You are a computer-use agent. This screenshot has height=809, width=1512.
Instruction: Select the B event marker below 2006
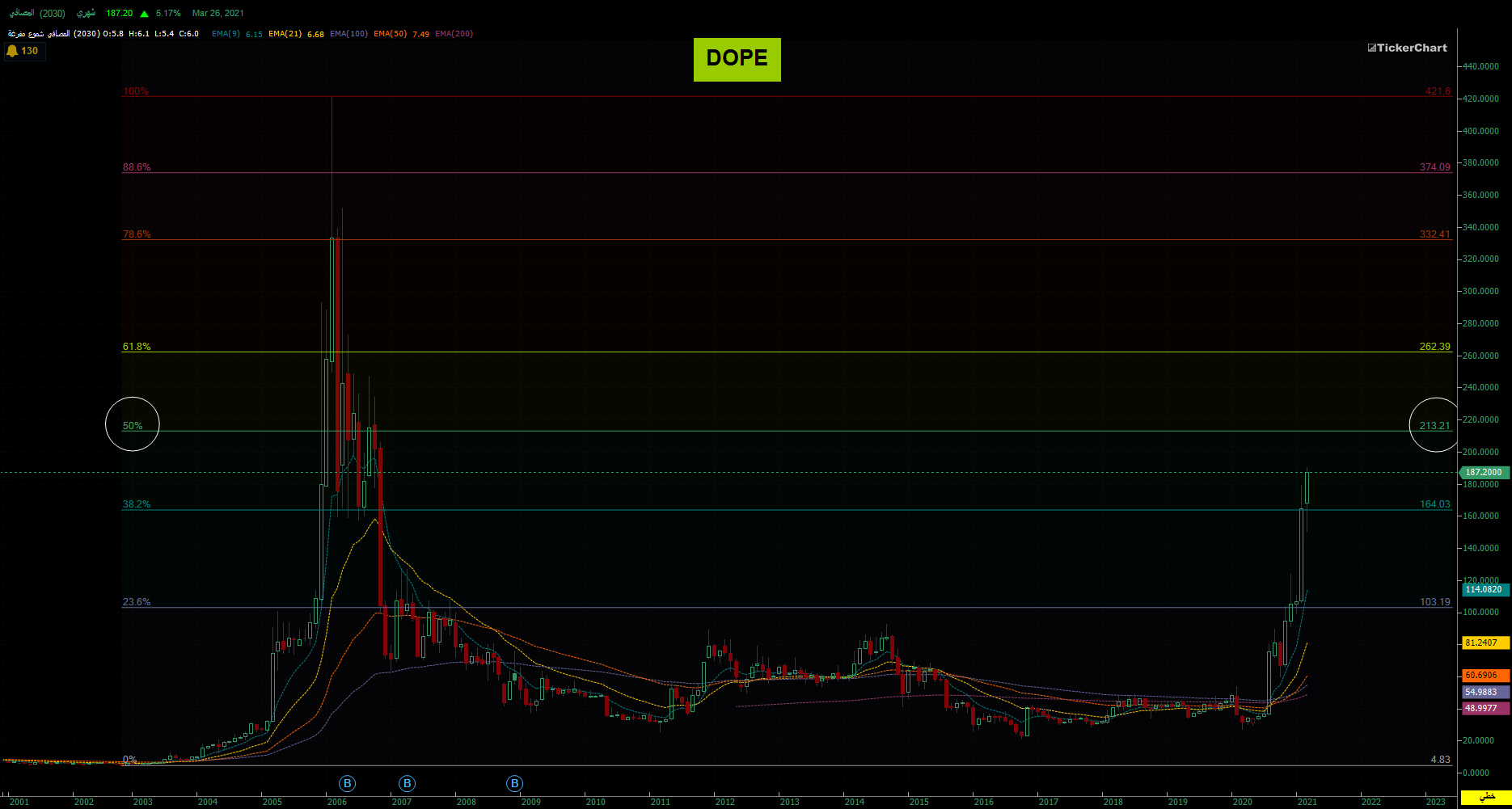347,783
